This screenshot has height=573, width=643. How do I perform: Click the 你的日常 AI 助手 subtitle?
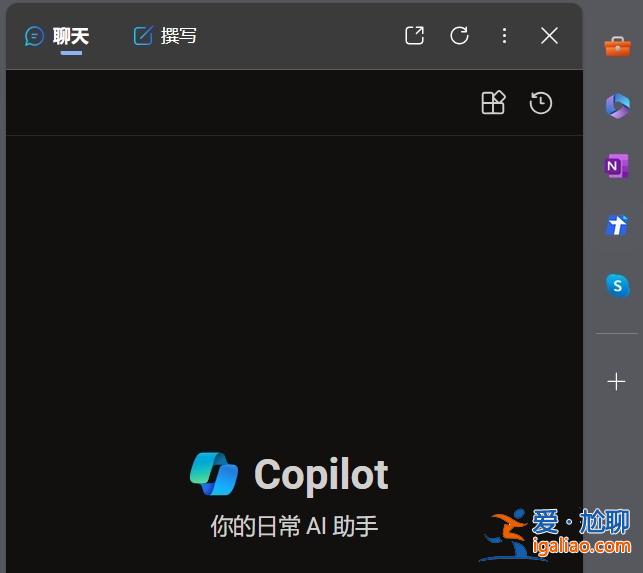point(294,526)
